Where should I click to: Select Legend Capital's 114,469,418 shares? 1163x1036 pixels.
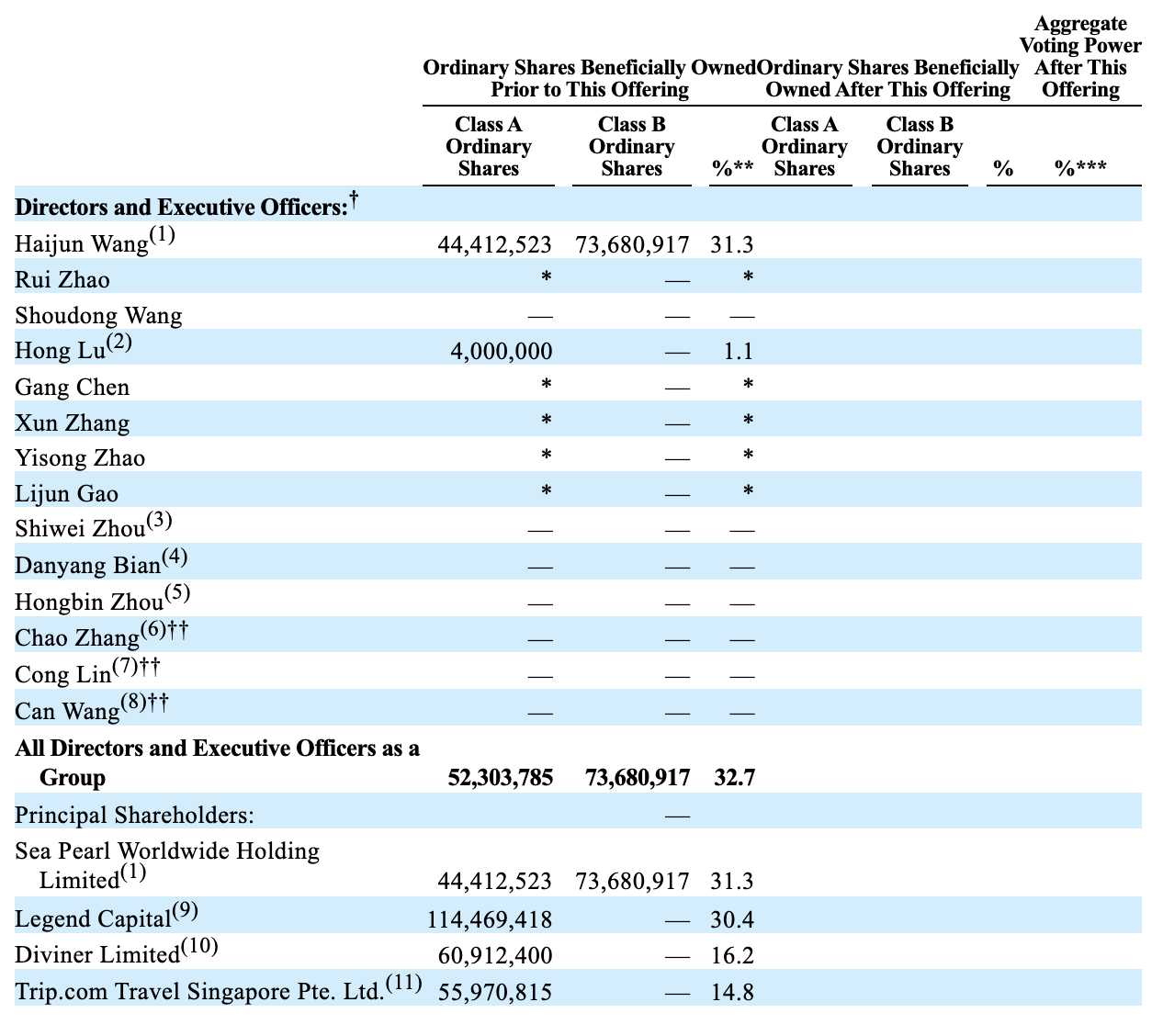coord(491,919)
